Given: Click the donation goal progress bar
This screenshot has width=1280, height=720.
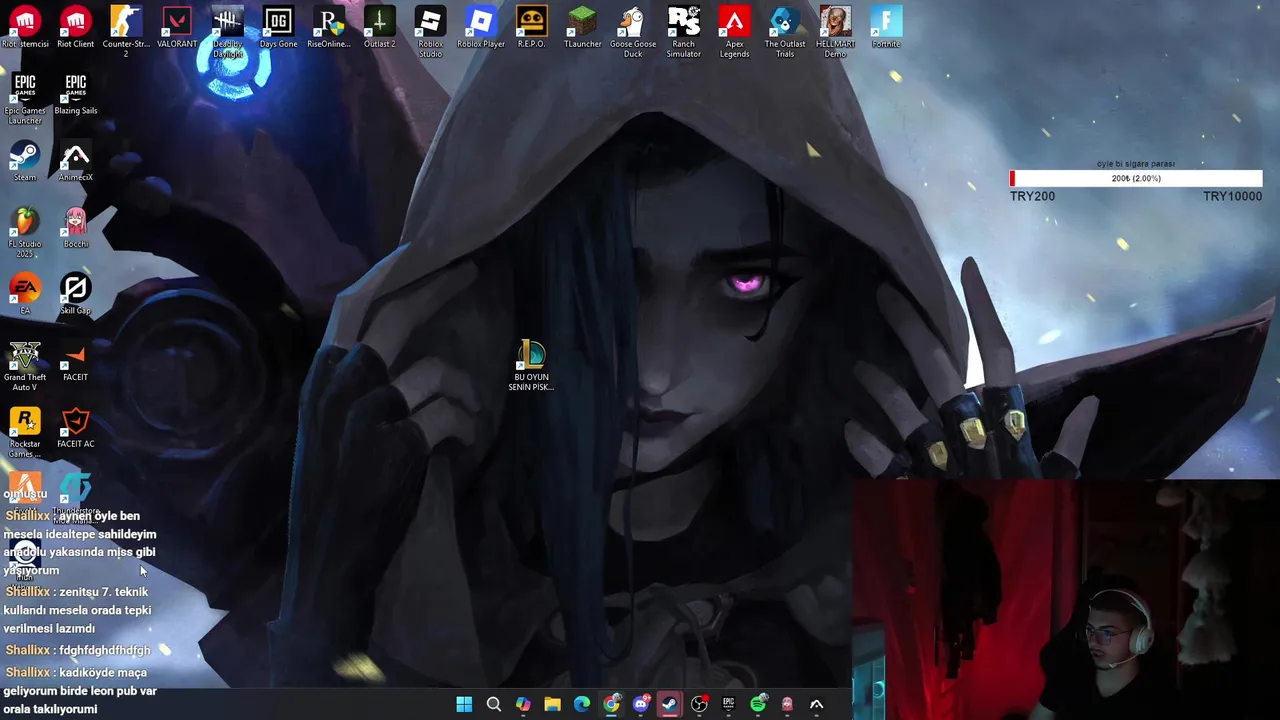Looking at the screenshot, I should [1136, 178].
